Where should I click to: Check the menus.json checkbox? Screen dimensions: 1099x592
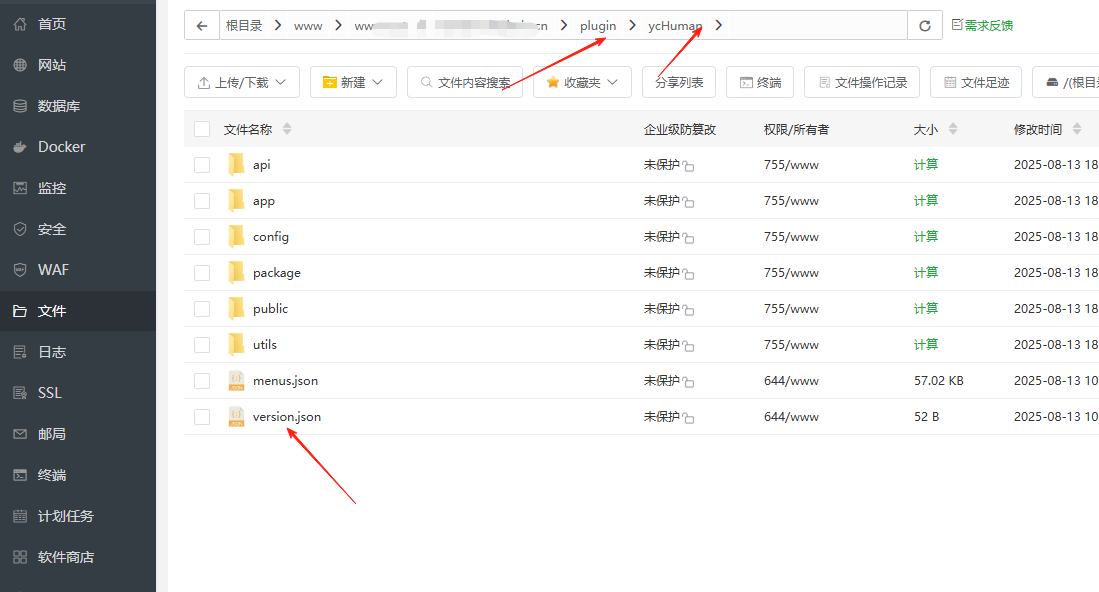(x=202, y=380)
